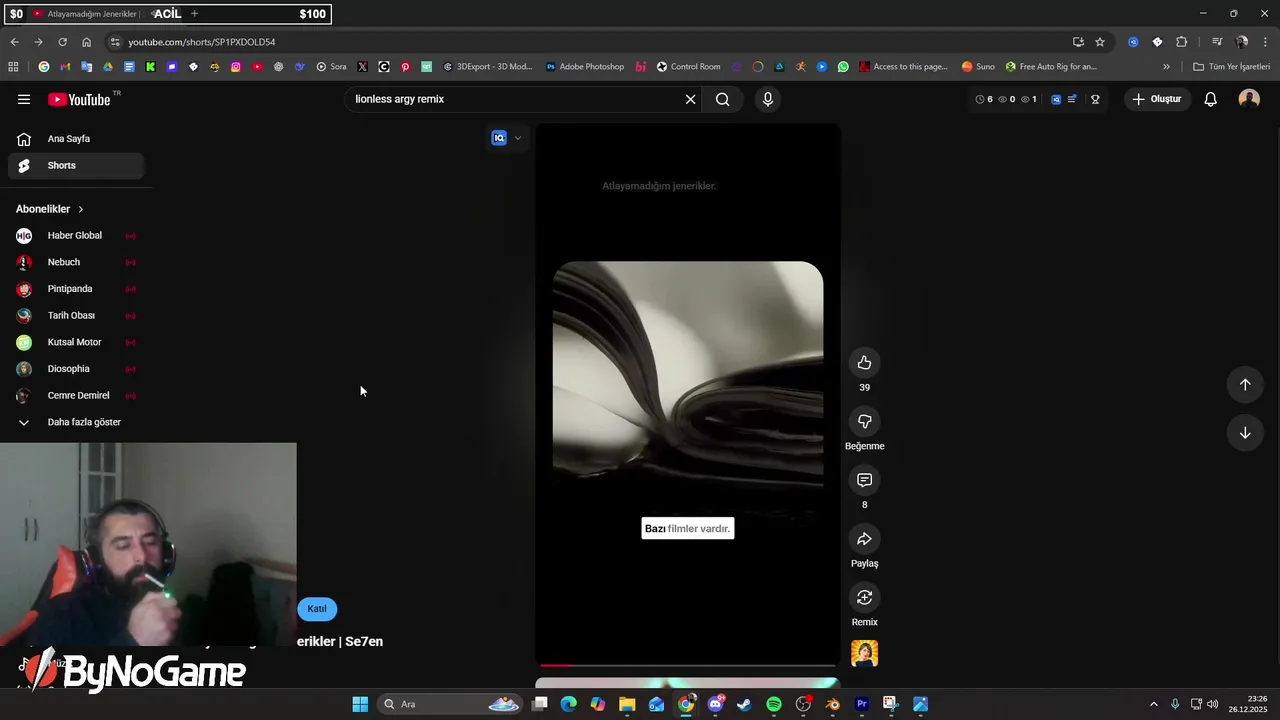Like the Short with thumbs up

point(864,362)
